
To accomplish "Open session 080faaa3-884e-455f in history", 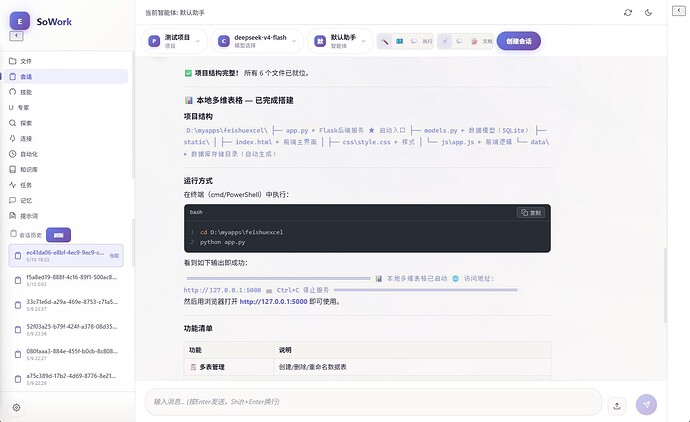I will coord(66,354).
